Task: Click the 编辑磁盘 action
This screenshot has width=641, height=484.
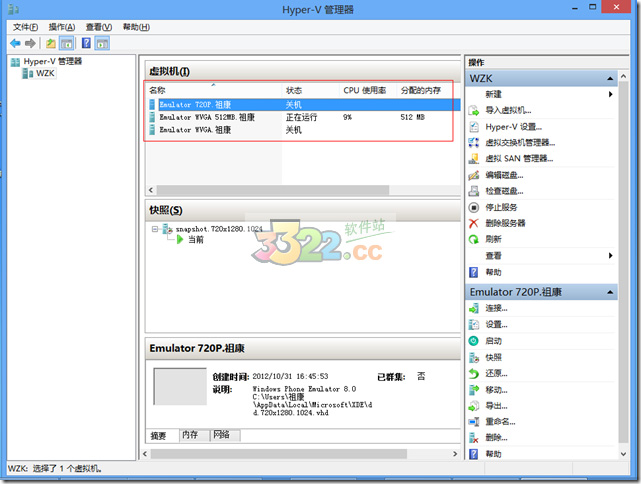Action: [x=504, y=175]
